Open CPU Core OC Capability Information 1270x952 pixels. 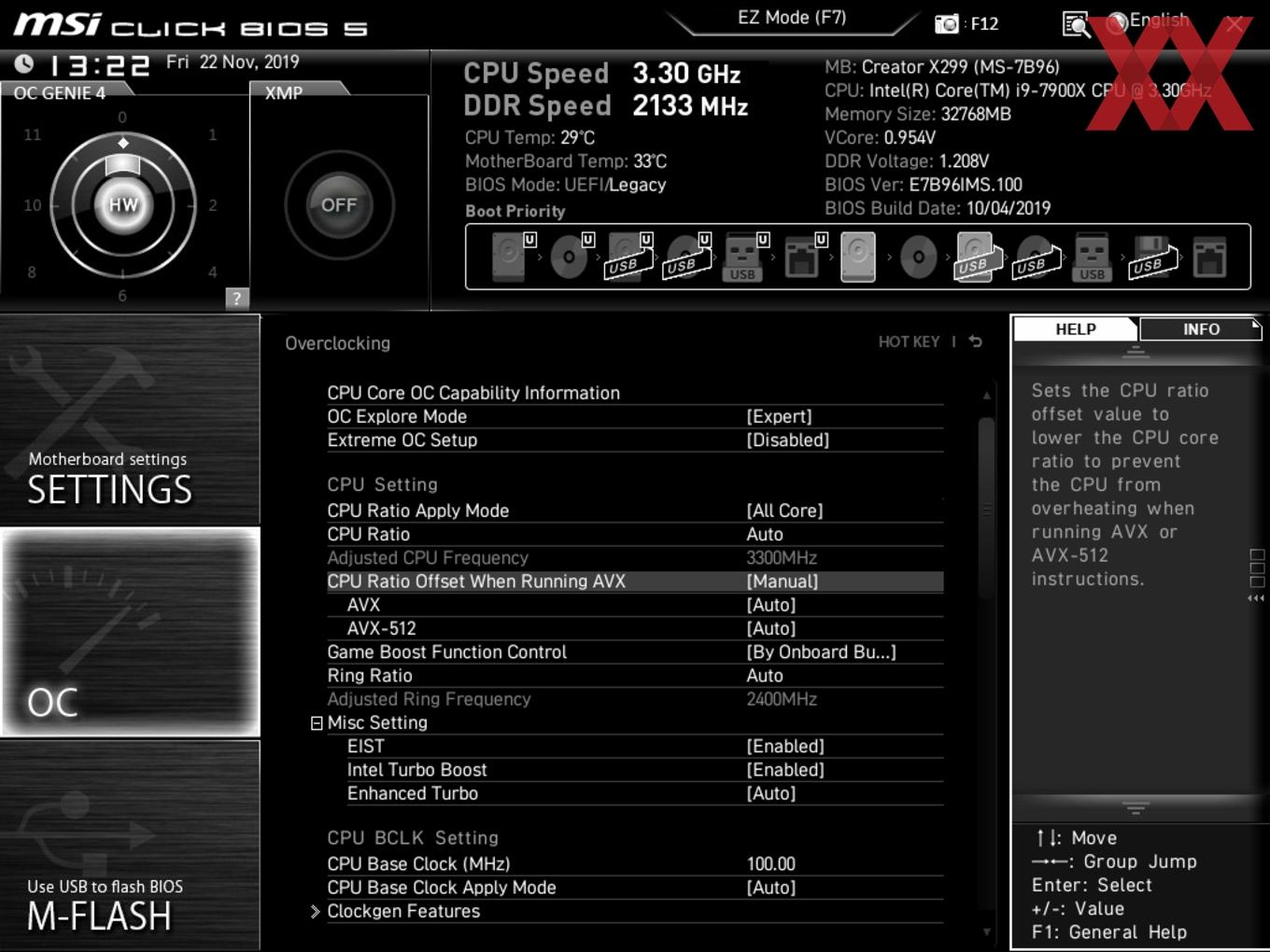click(x=473, y=393)
